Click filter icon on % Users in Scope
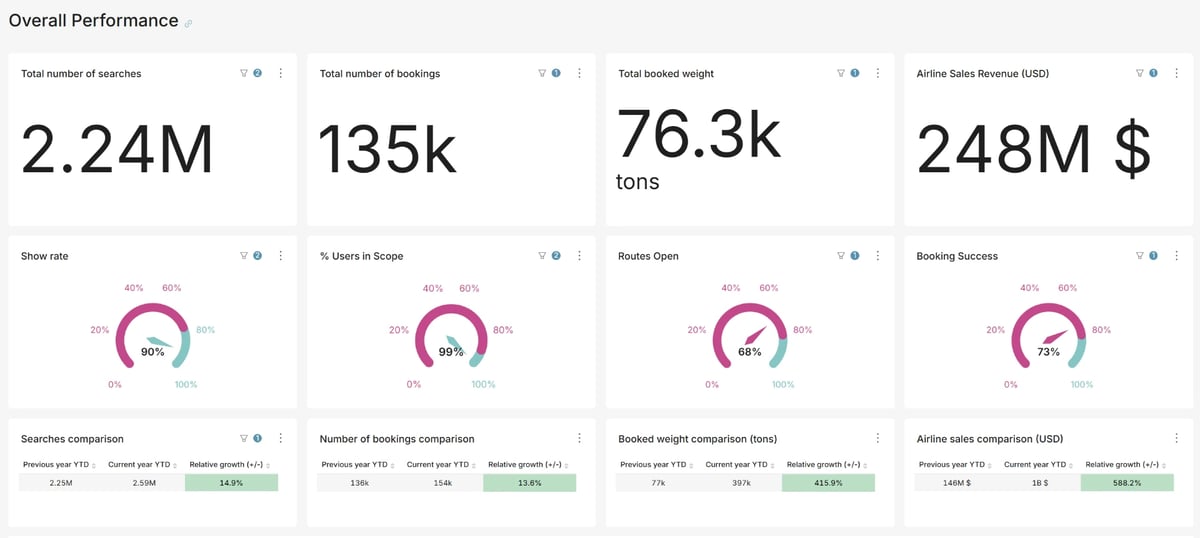Screen dimensions: 1200x538 click(x=542, y=256)
